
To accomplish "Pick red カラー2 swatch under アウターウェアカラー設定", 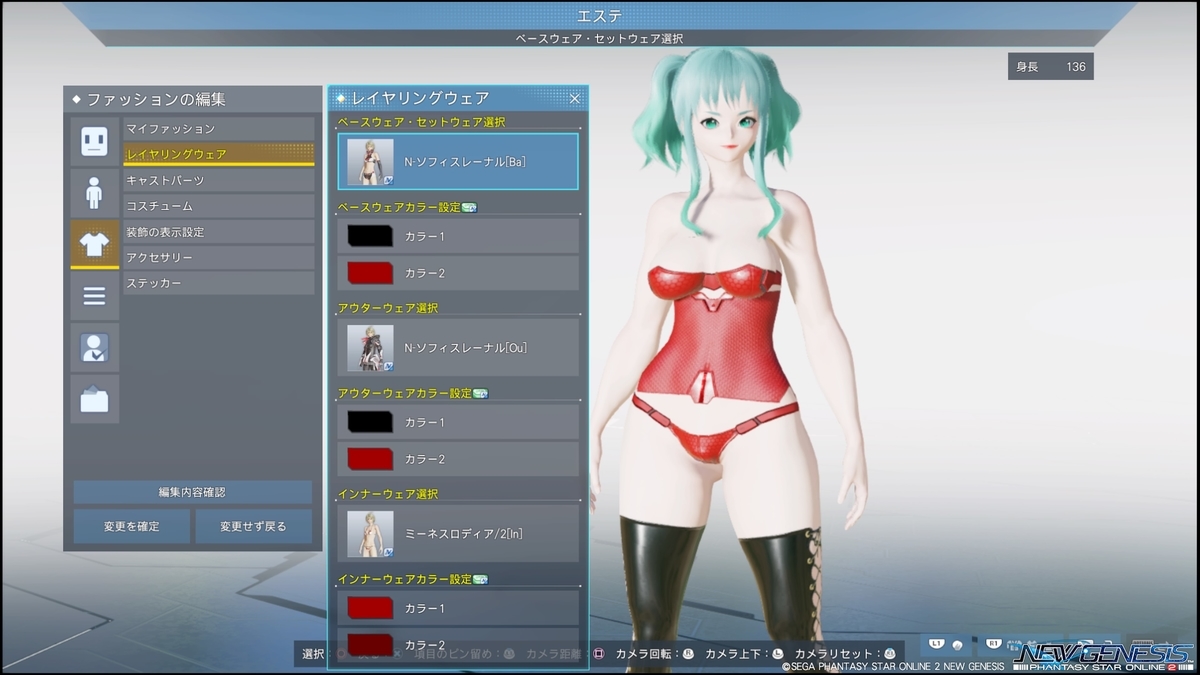I will 370,458.
